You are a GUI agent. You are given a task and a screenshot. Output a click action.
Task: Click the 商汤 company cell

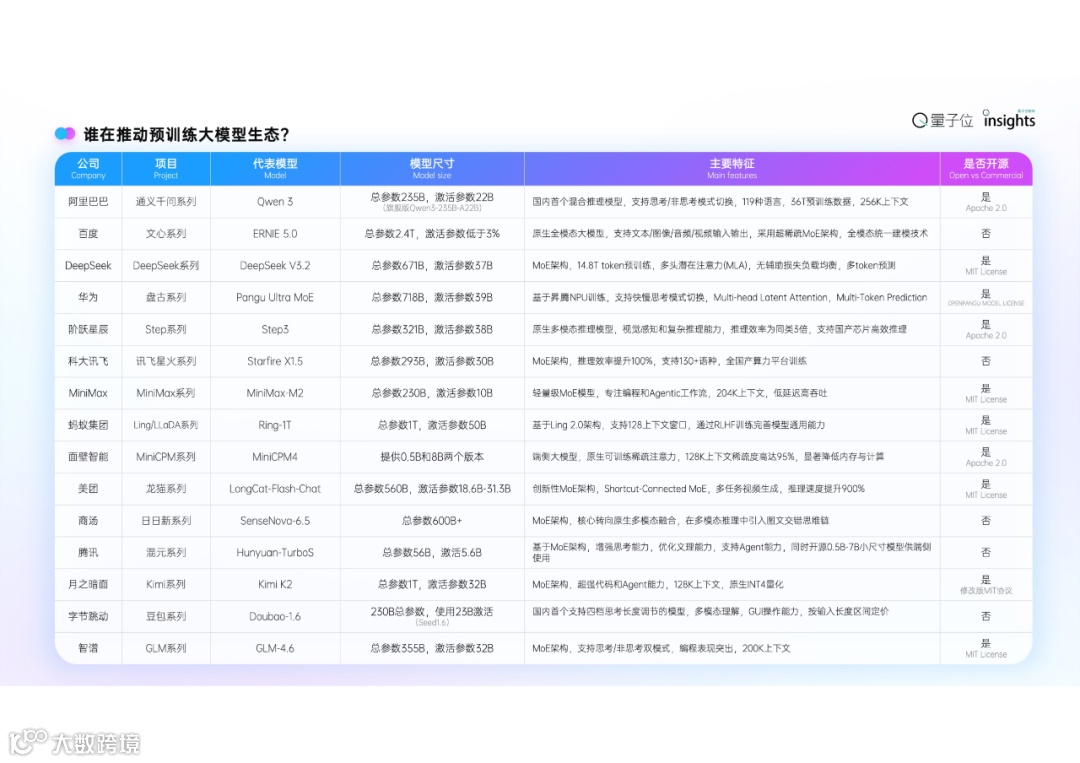pyautogui.click(x=88, y=521)
